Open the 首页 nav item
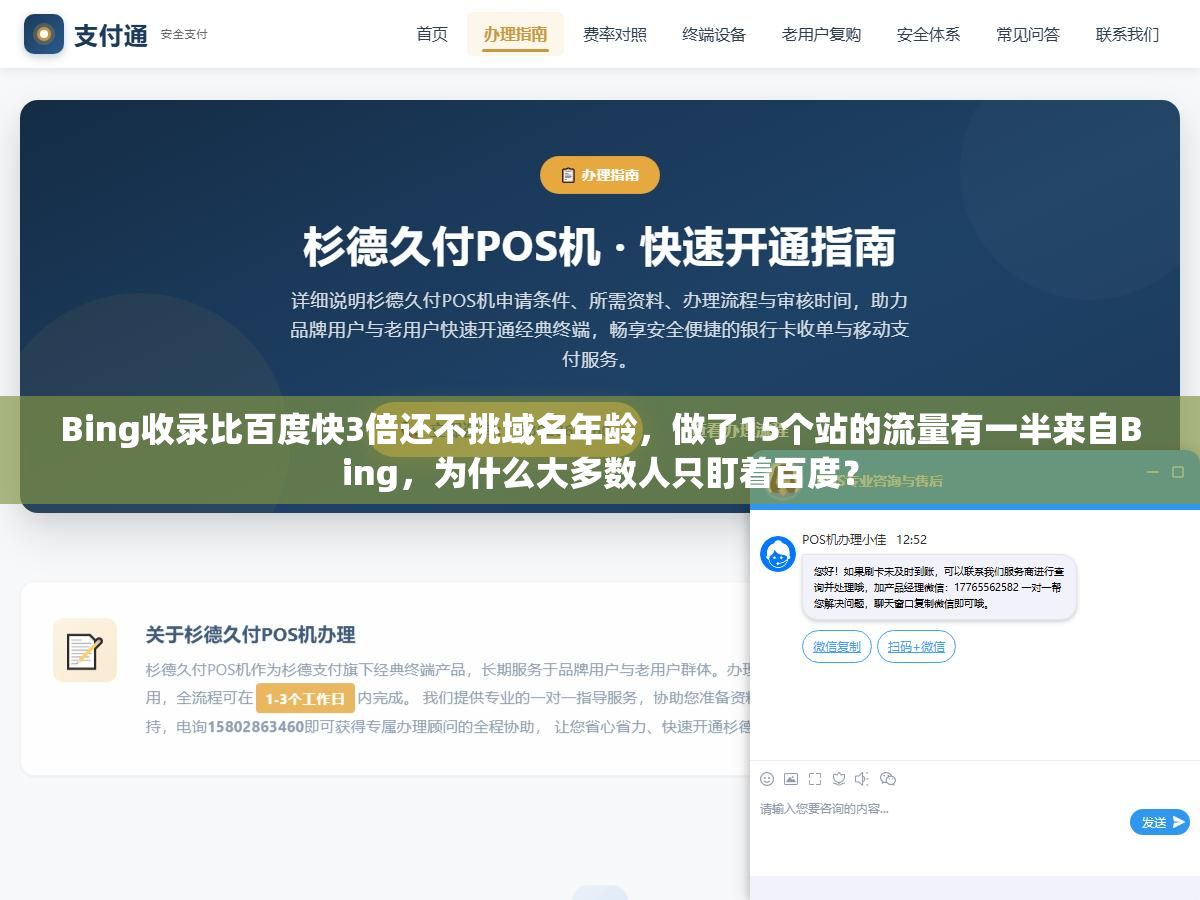Image resolution: width=1200 pixels, height=900 pixels. point(432,34)
